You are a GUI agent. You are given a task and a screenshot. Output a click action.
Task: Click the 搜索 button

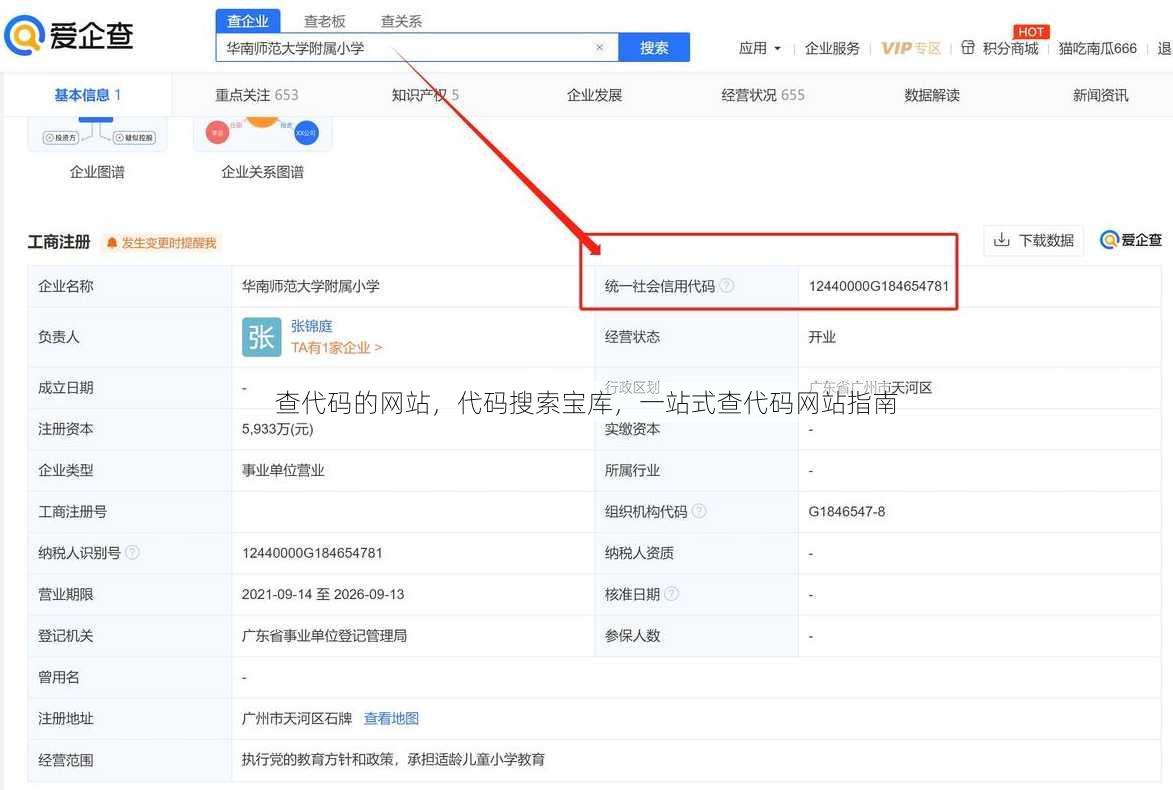[x=654, y=48]
